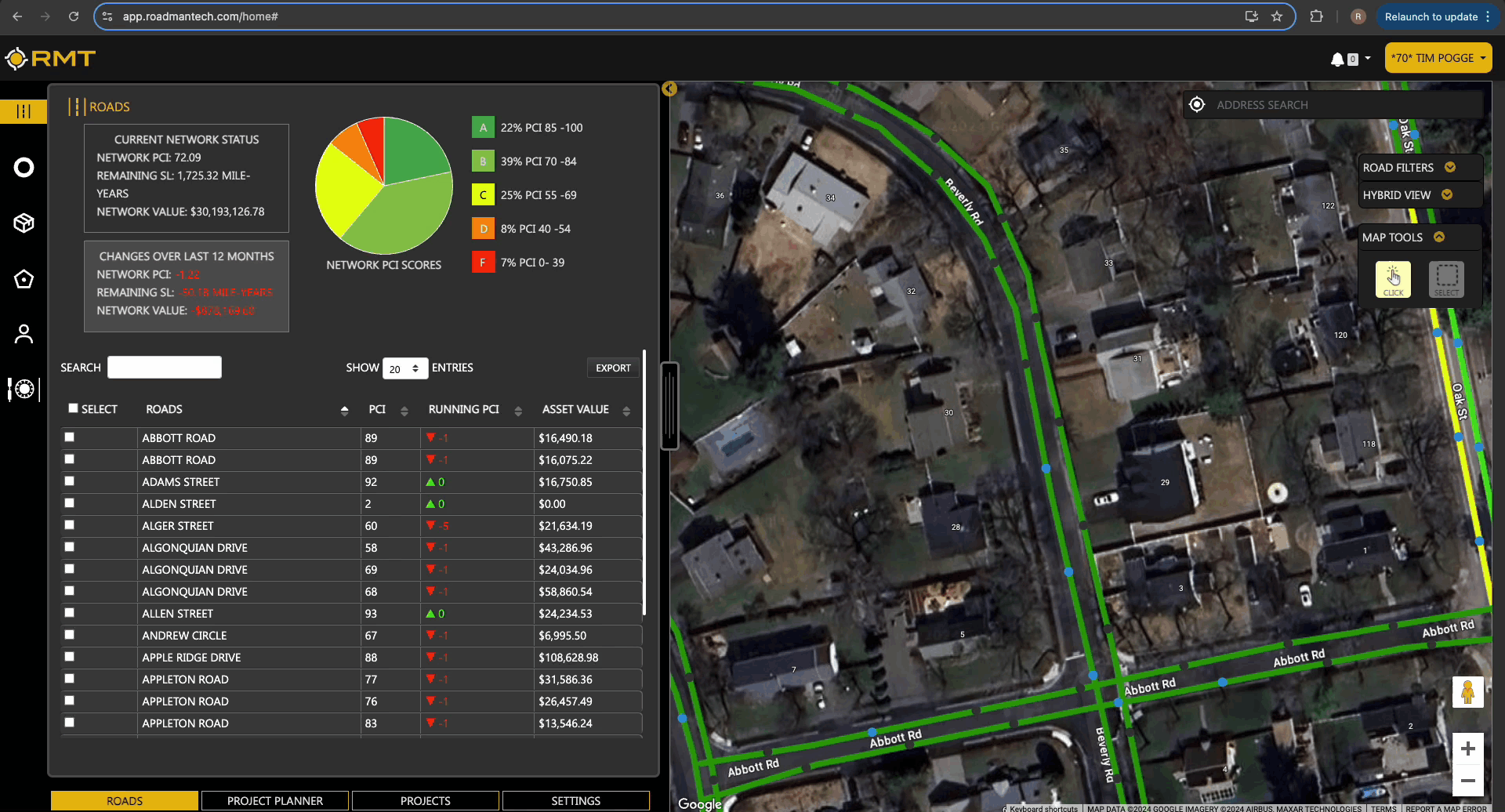
Task: Open the Show entries count dropdown
Action: pyautogui.click(x=404, y=368)
